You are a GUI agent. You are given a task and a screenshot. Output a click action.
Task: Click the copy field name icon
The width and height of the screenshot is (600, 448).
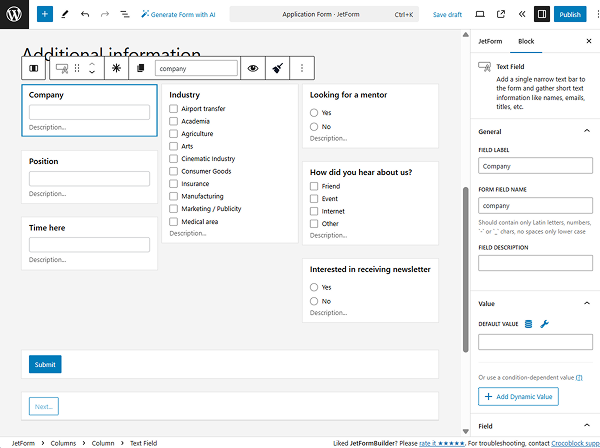click(x=140, y=68)
